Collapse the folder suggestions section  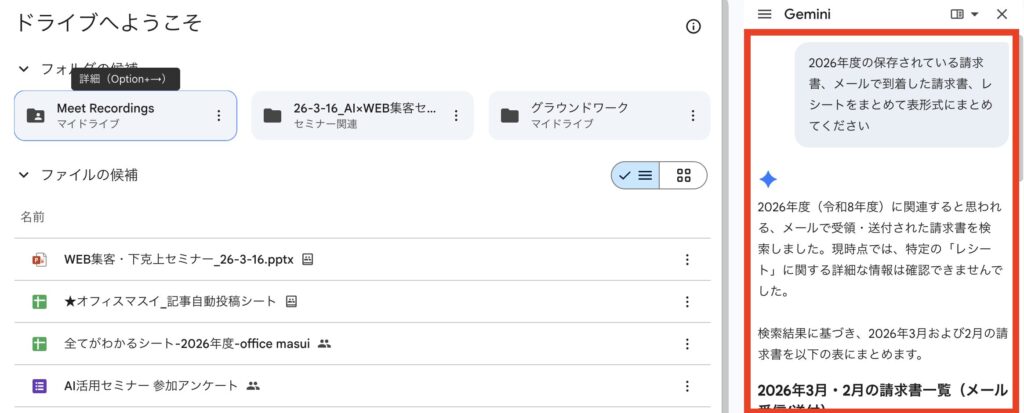click(24, 69)
